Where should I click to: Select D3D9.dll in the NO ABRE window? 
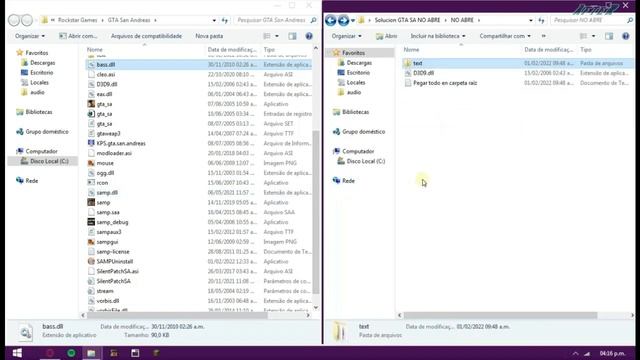point(423,73)
